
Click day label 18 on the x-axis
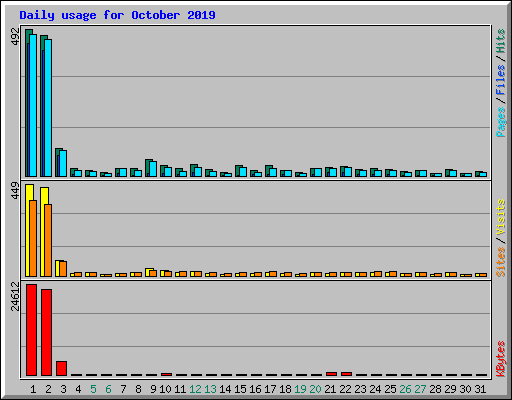pyautogui.click(x=285, y=389)
